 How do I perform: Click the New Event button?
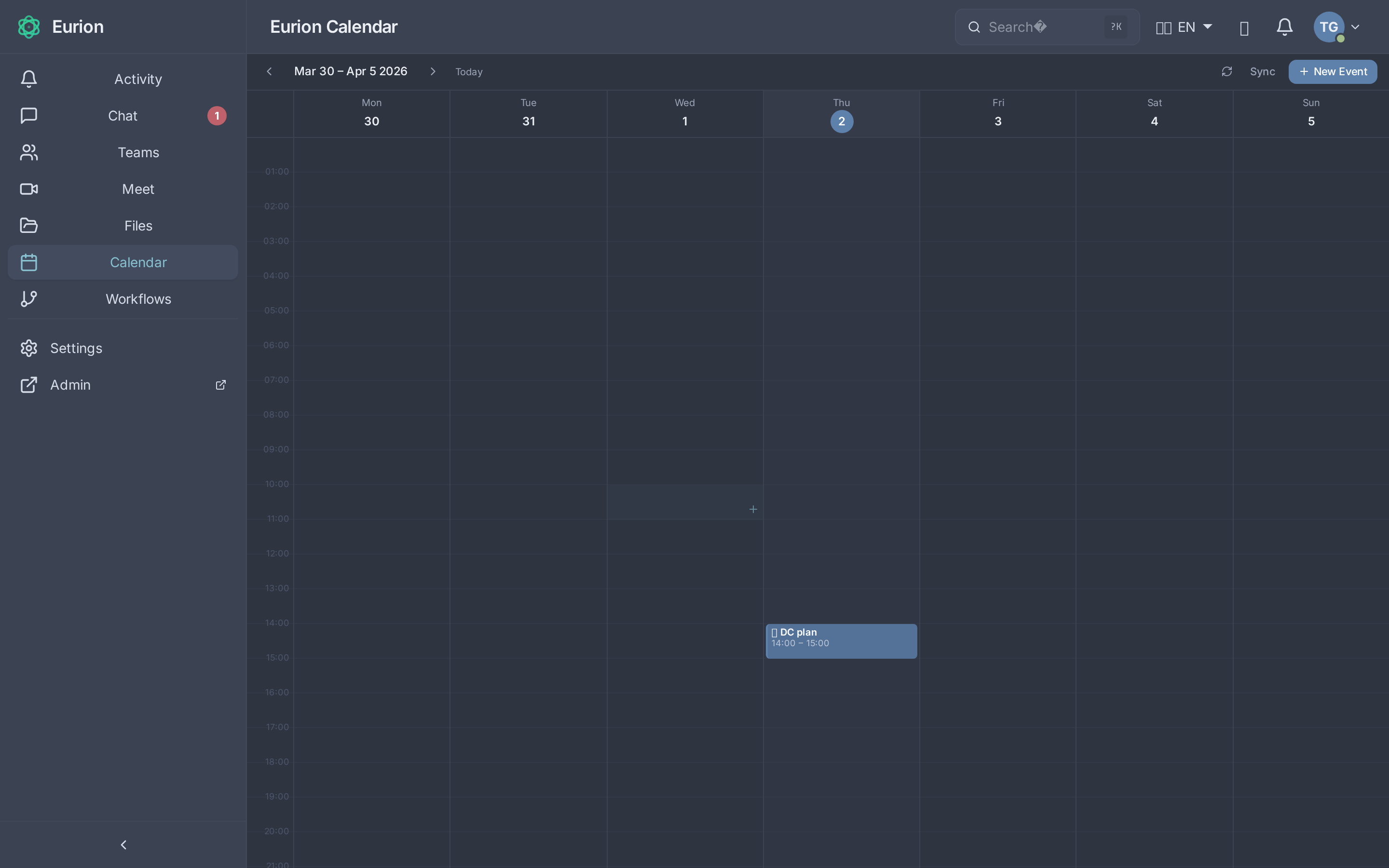point(1332,71)
